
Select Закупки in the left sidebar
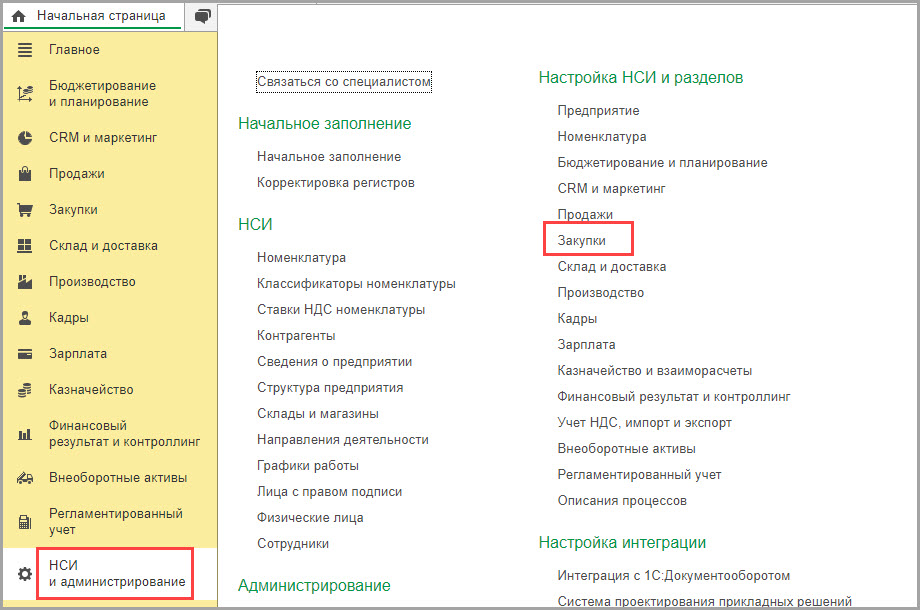click(73, 210)
